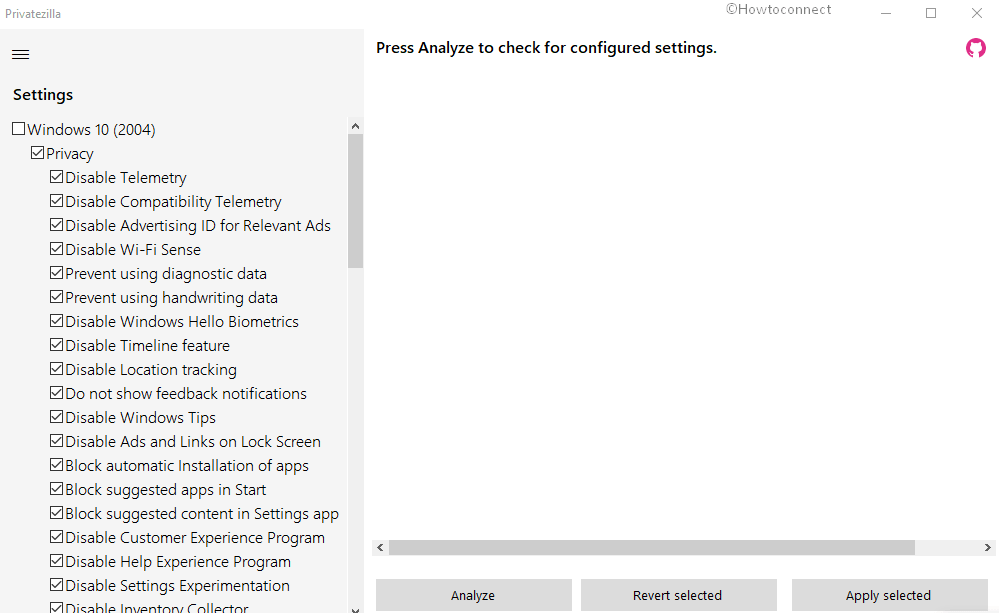
Task: Select Block suggested apps in Start item
Action: pos(165,490)
